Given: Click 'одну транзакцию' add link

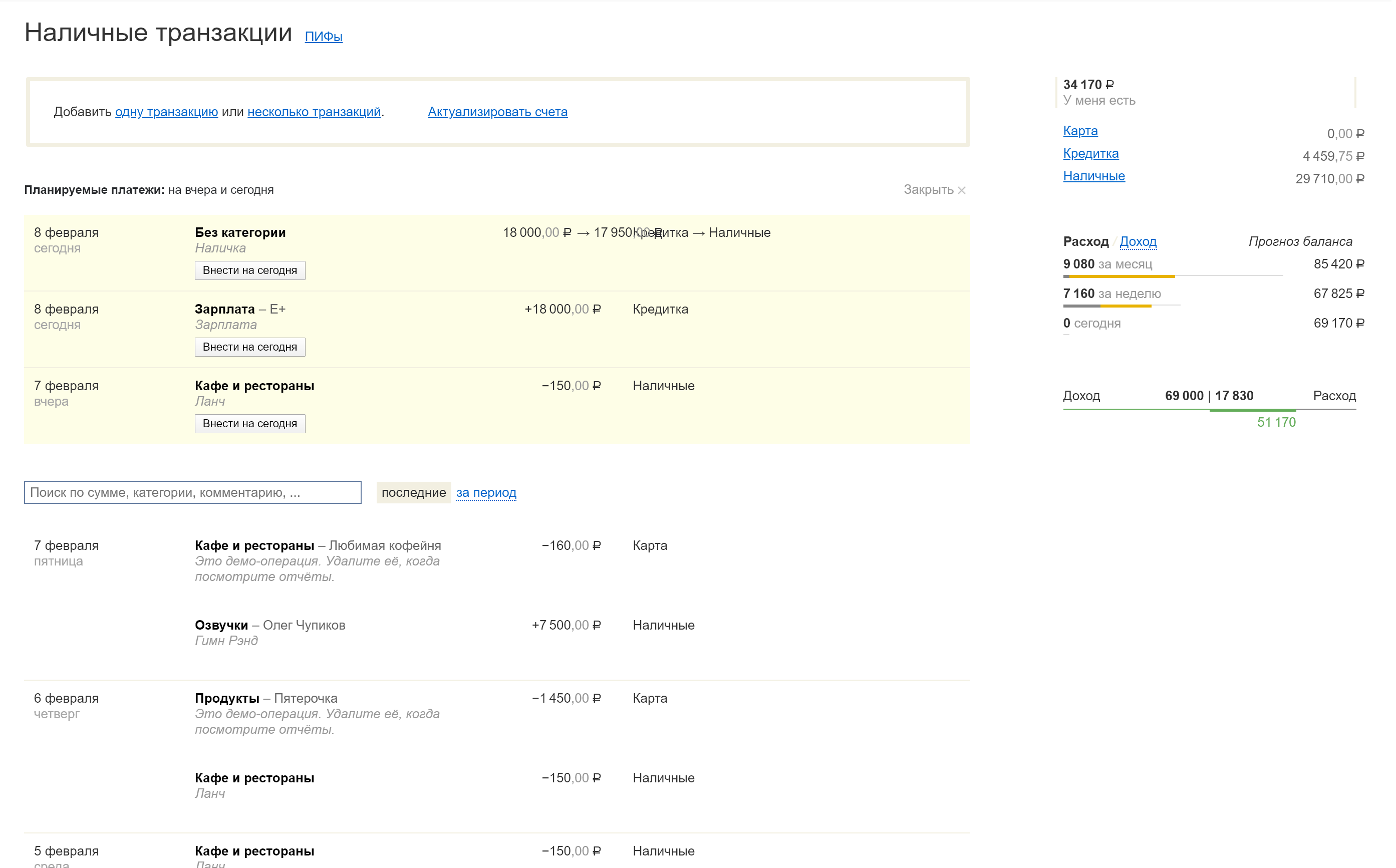Looking at the screenshot, I should (166, 112).
